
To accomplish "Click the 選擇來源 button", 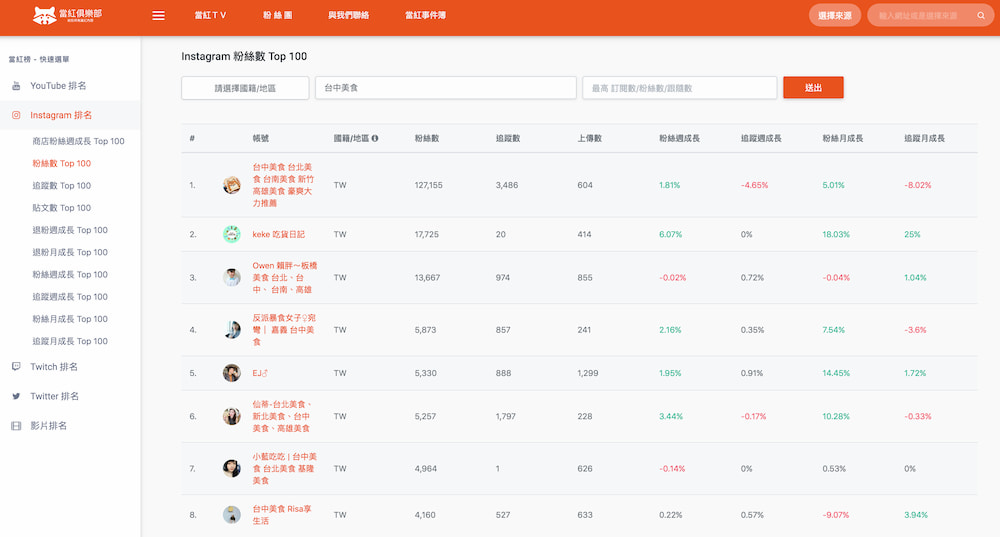I will [x=835, y=15].
